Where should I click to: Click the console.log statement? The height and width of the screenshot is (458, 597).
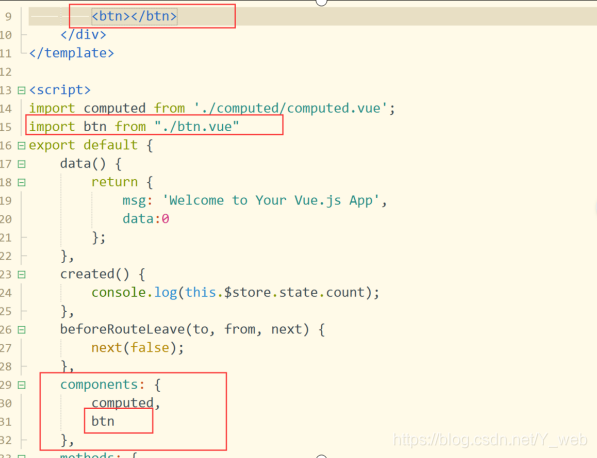point(235,292)
